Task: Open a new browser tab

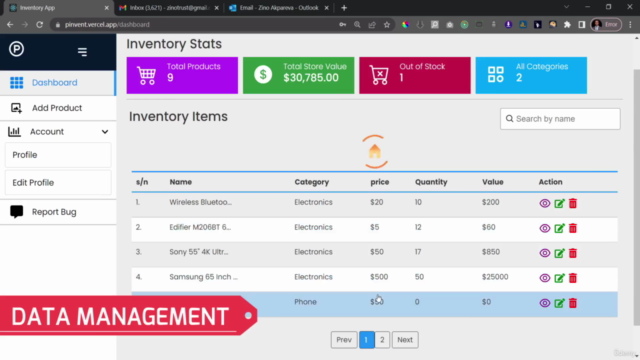Action: point(344,8)
